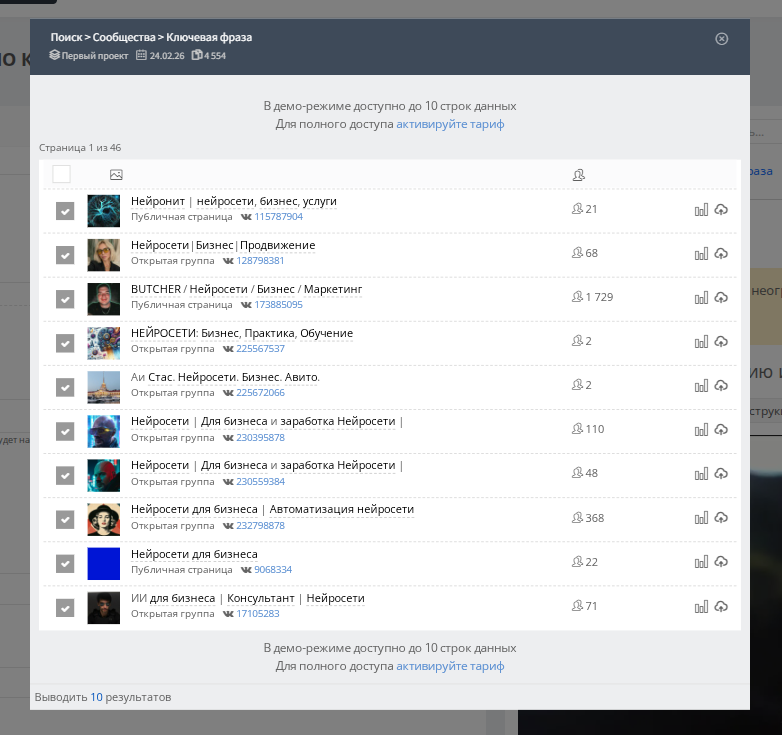Screen dimensions: 782x735
Task: Click the bottom активируйте тариф link
Action: point(450,666)
